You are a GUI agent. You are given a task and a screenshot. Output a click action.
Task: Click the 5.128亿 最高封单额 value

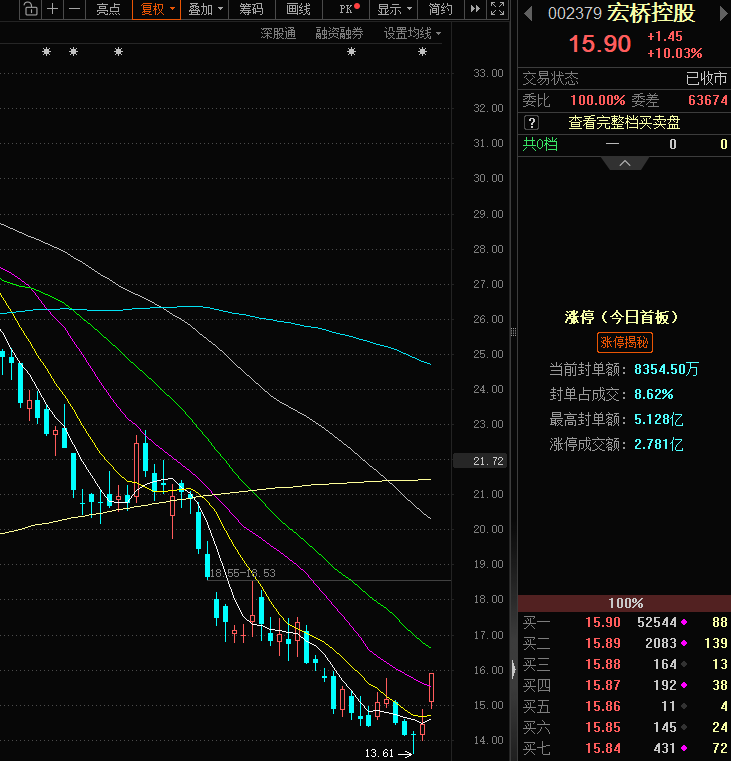(x=659, y=419)
